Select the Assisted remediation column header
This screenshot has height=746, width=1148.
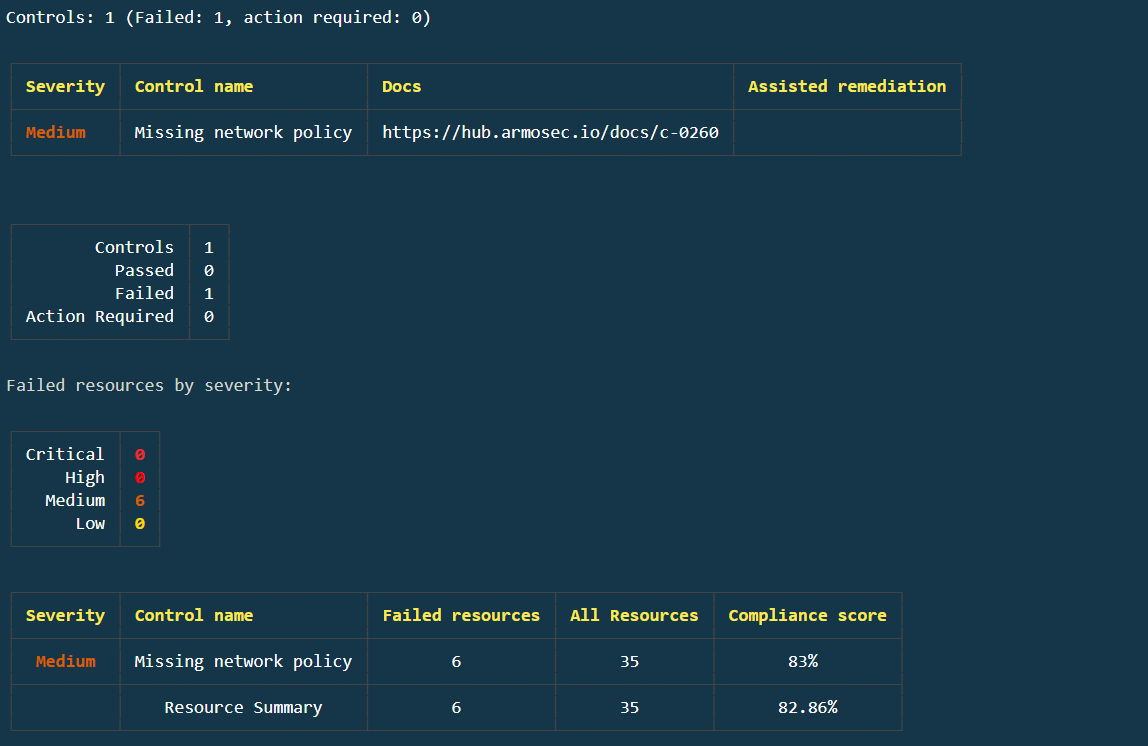[x=846, y=86]
